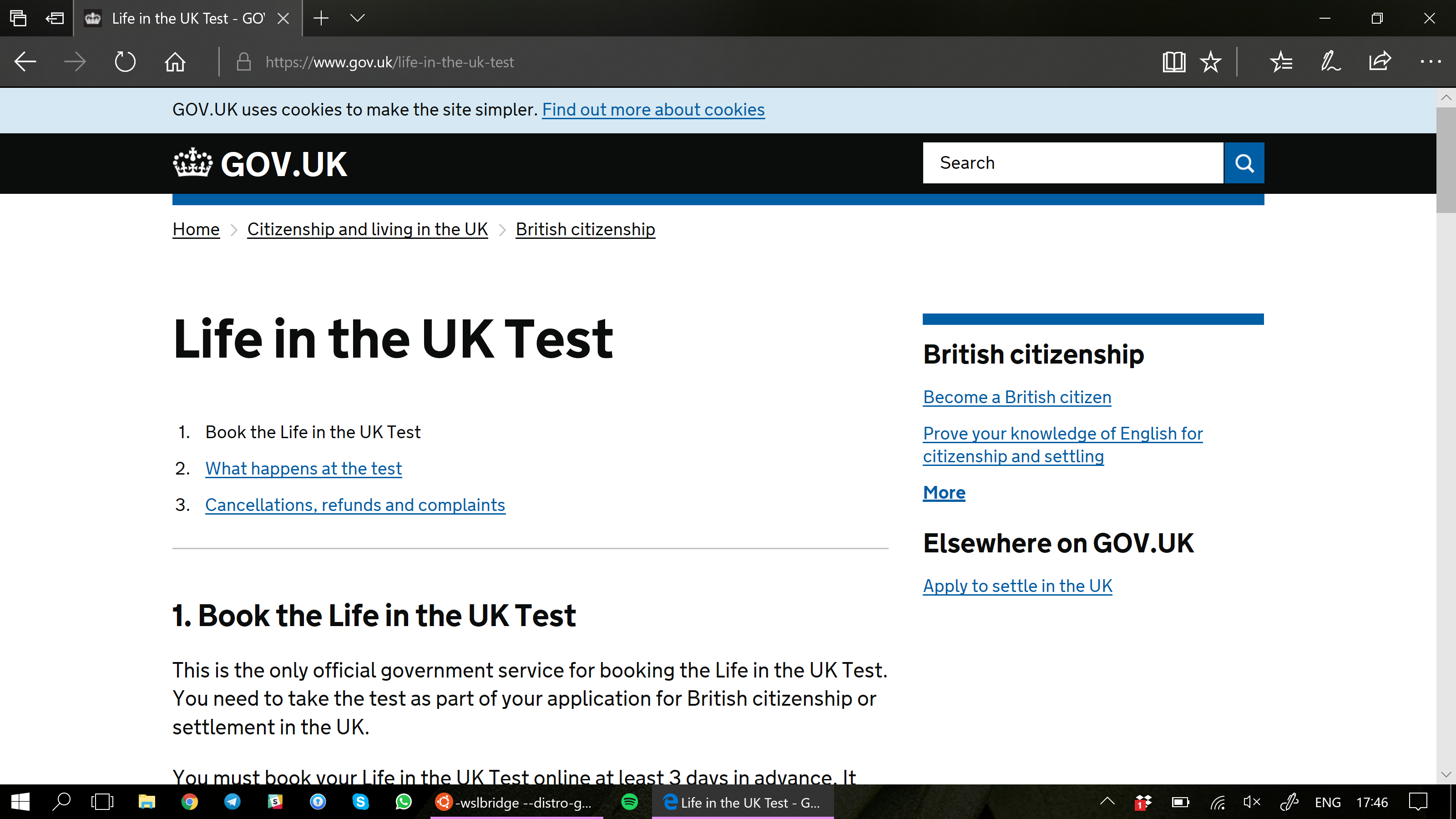The image size is (1456, 819).
Task: Check battery status in tray
Action: tap(1180, 802)
